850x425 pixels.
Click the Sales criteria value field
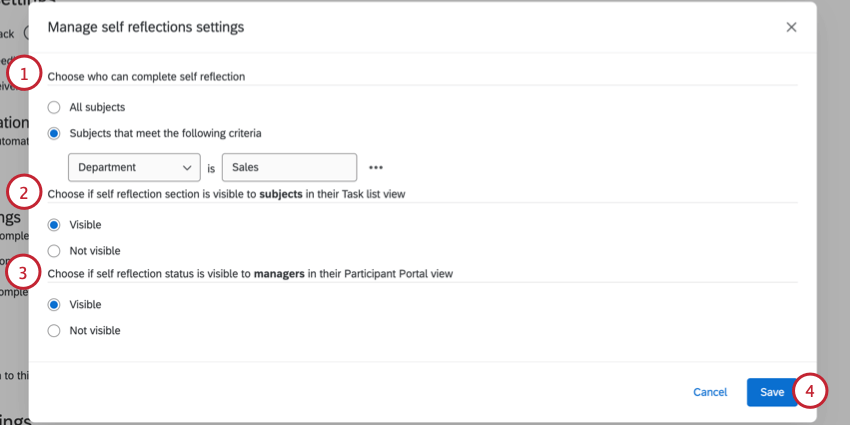(289, 168)
